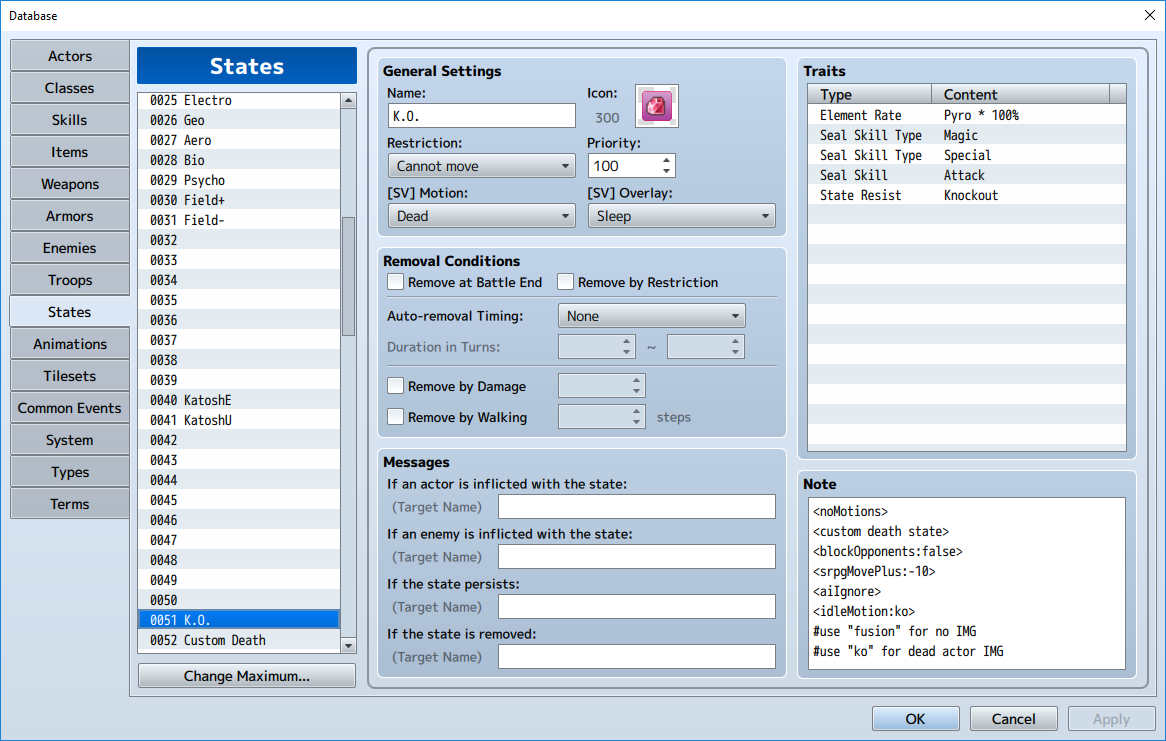
Task: Select the State Resist Knockout trait
Action: click(x=967, y=196)
